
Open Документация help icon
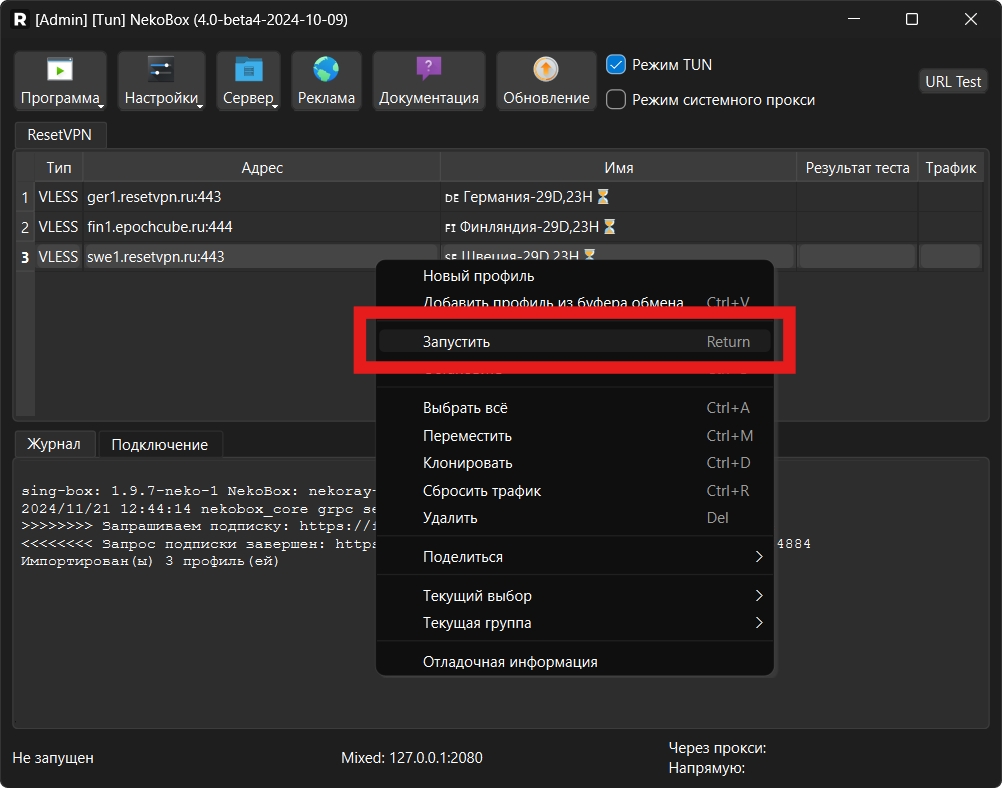point(428,70)
